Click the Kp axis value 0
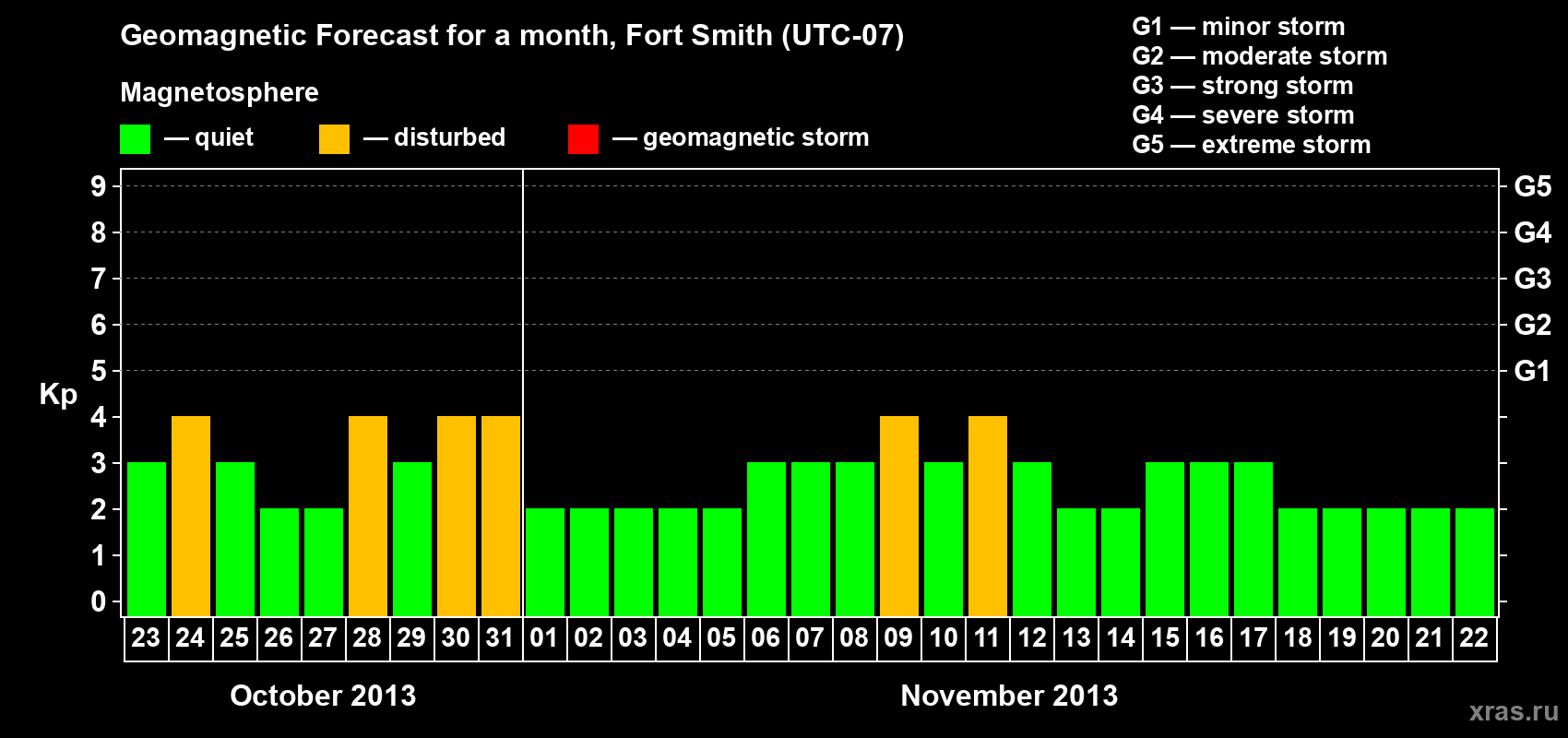The width and height of the screenshot is (1568, 738). click(x=99, y=601)
